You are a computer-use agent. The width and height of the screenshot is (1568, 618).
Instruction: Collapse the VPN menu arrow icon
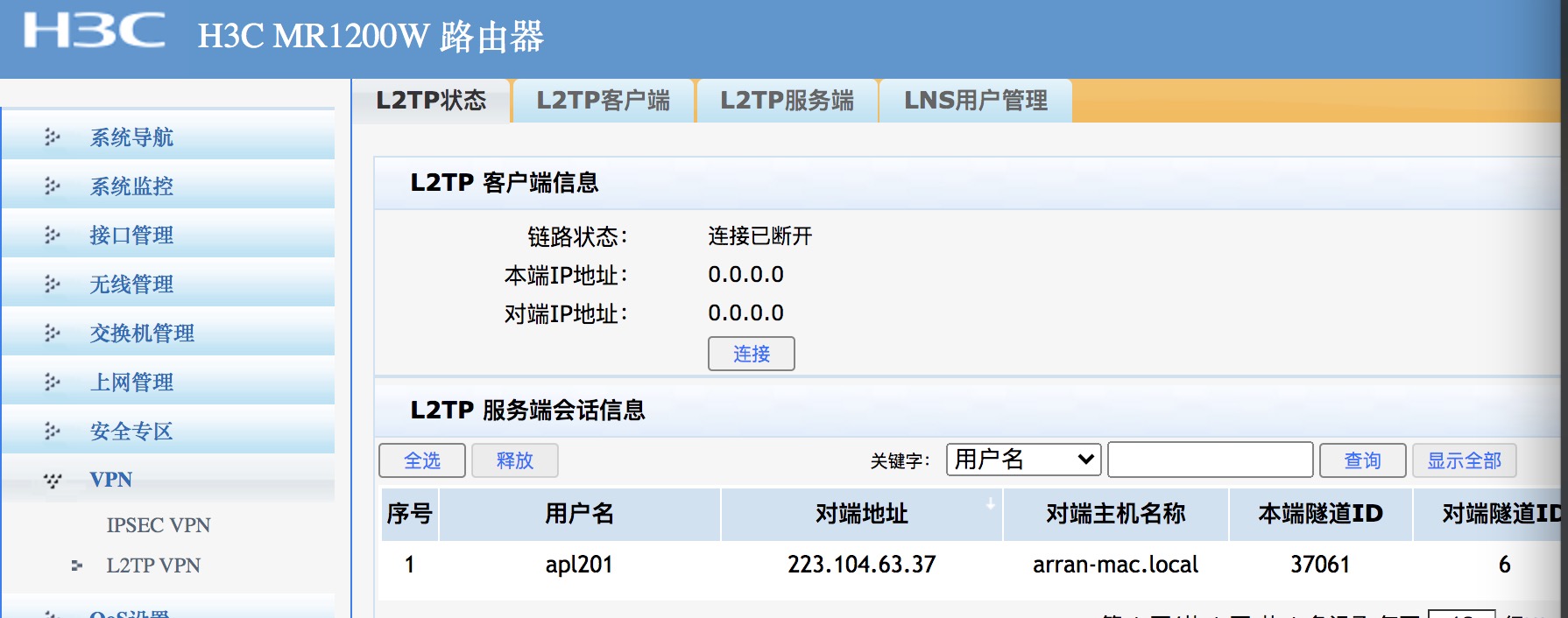pos(53,481)
